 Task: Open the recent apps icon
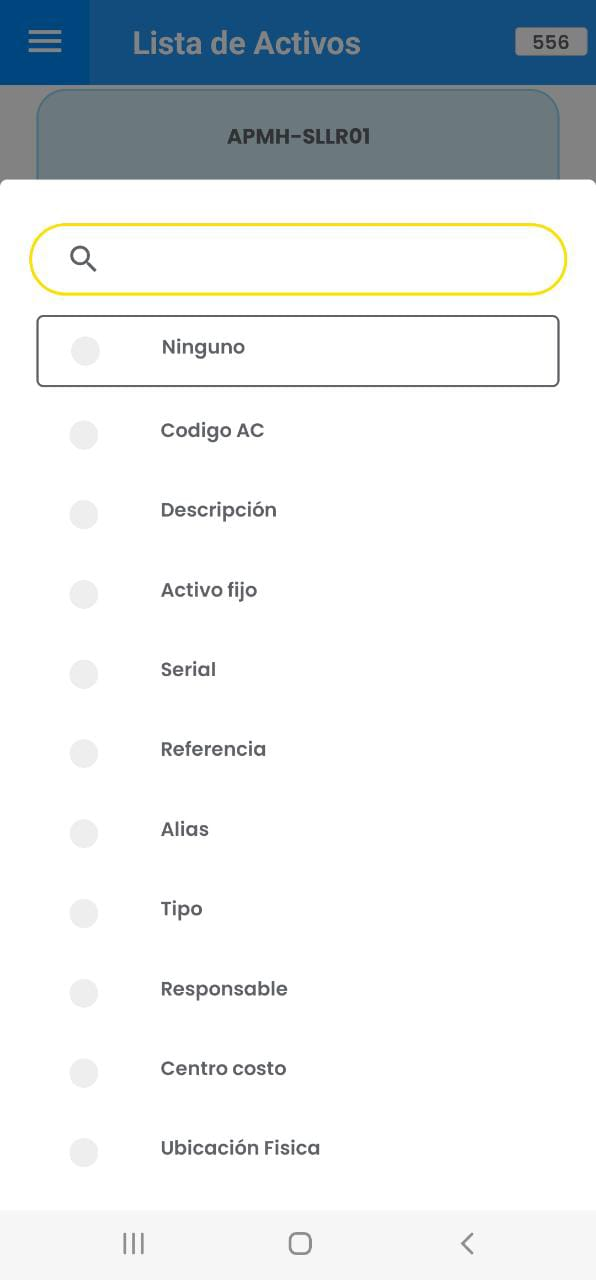tap(133, 1243)
